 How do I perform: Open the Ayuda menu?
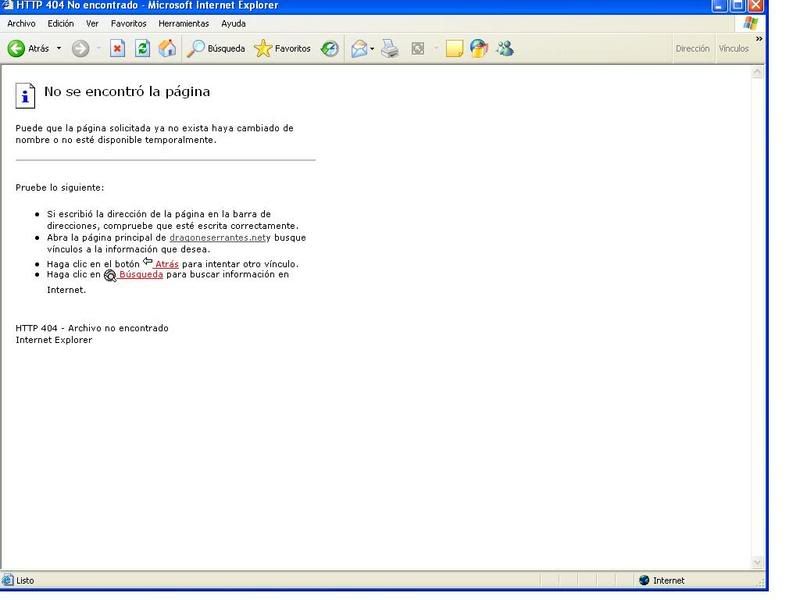coord(234,23)
